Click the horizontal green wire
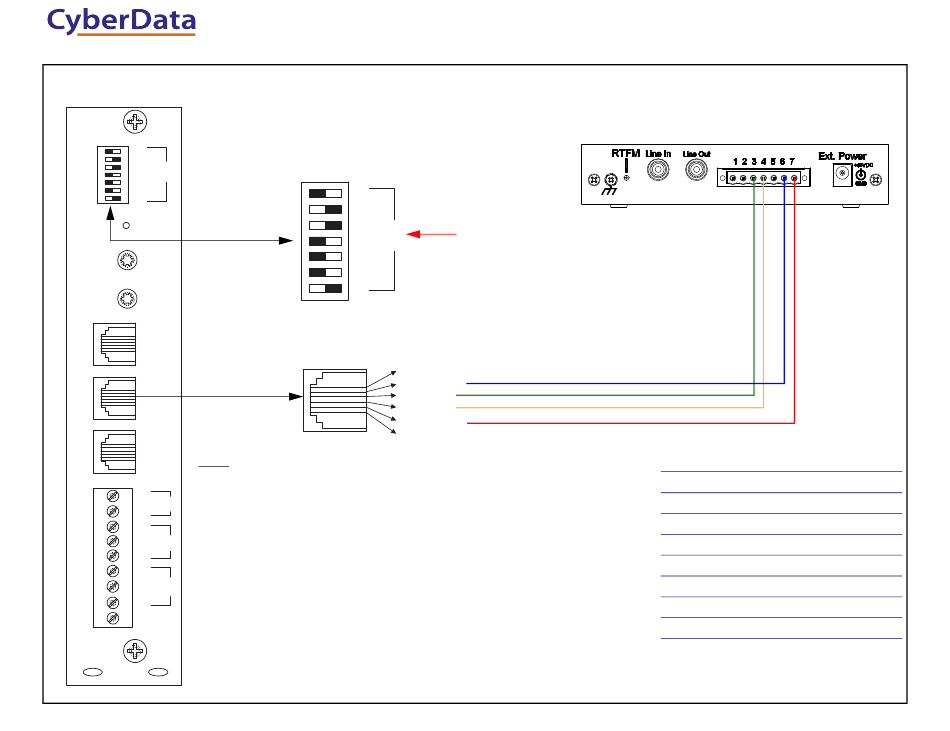Image resolution: width=950 pixels, height=731 pixels. [605, 395]
